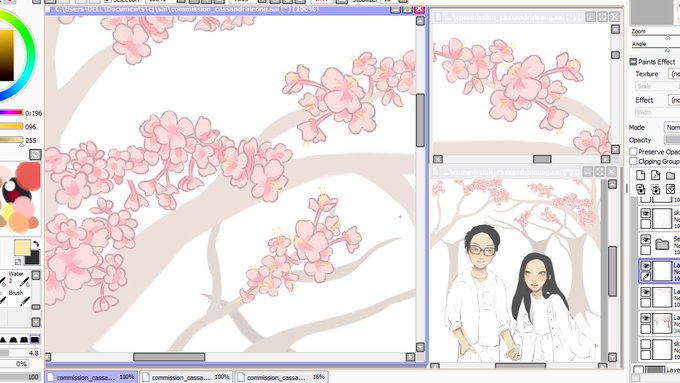The height and width of the screenshot is (383, 680).
Task: Switch to first commission_cassa tab at 100%
Action: (91, 377)
